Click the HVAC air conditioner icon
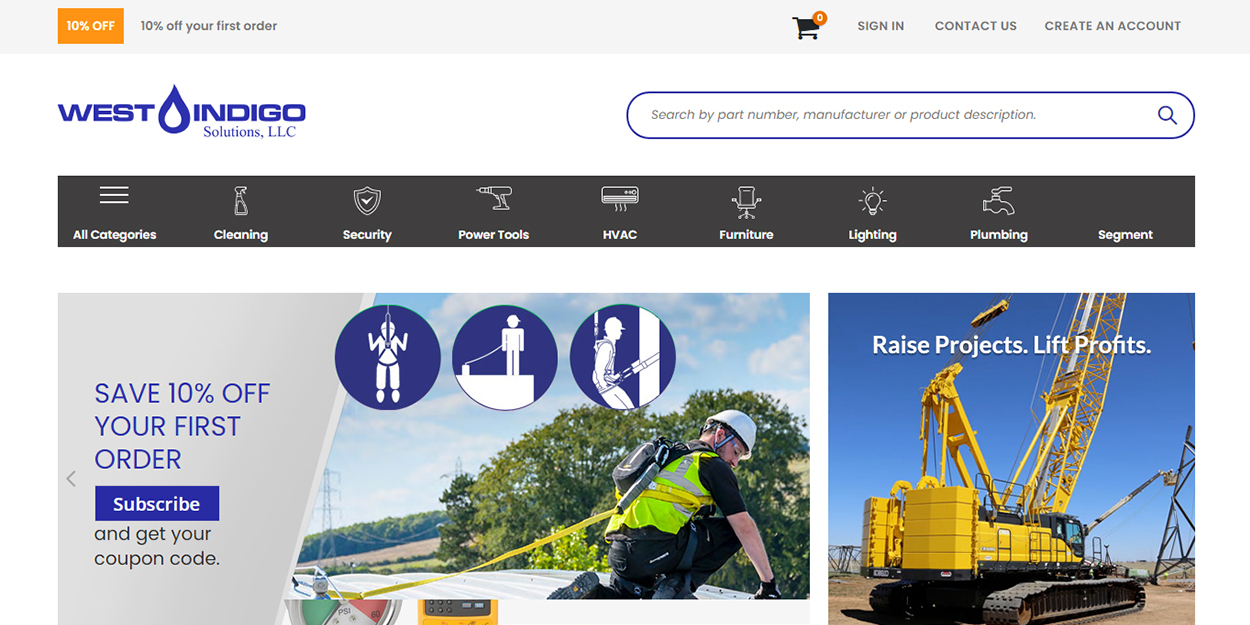 coord(620,198)
